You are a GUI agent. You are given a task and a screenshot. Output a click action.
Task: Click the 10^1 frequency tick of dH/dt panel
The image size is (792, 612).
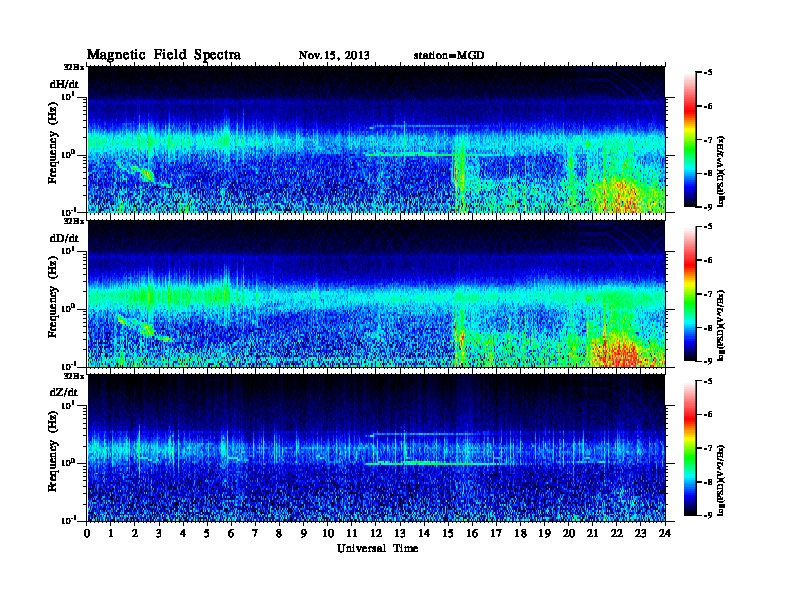pyautogui.click(x=70, y=96)
